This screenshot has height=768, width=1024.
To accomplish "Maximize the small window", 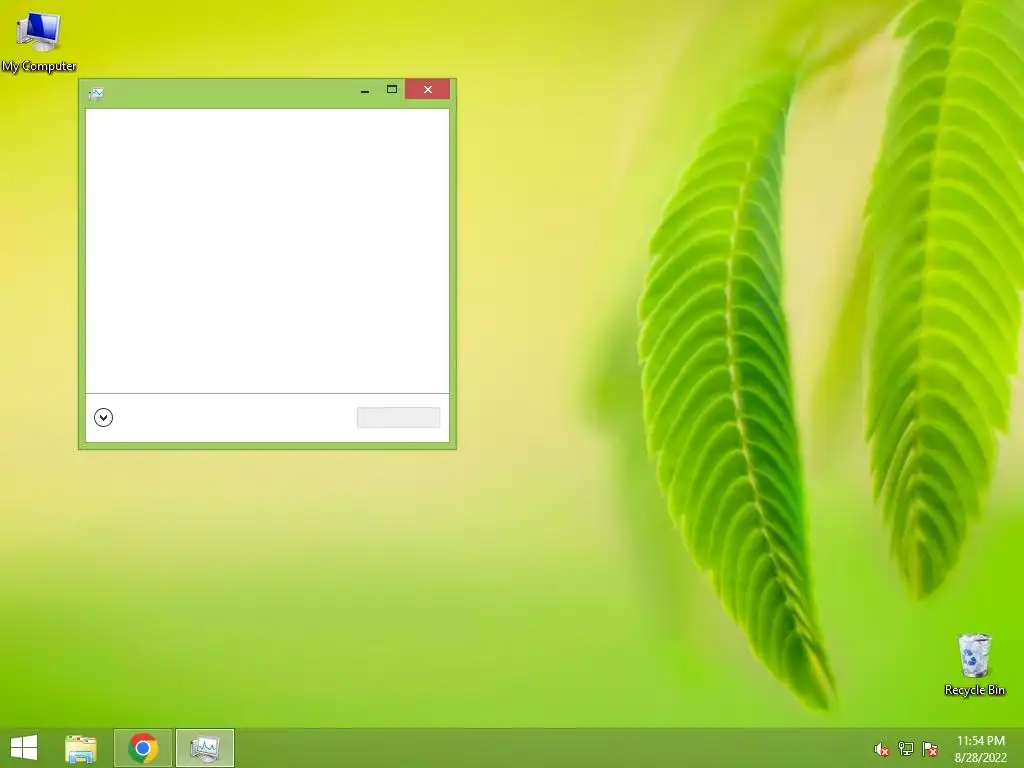I will (392, 89).
